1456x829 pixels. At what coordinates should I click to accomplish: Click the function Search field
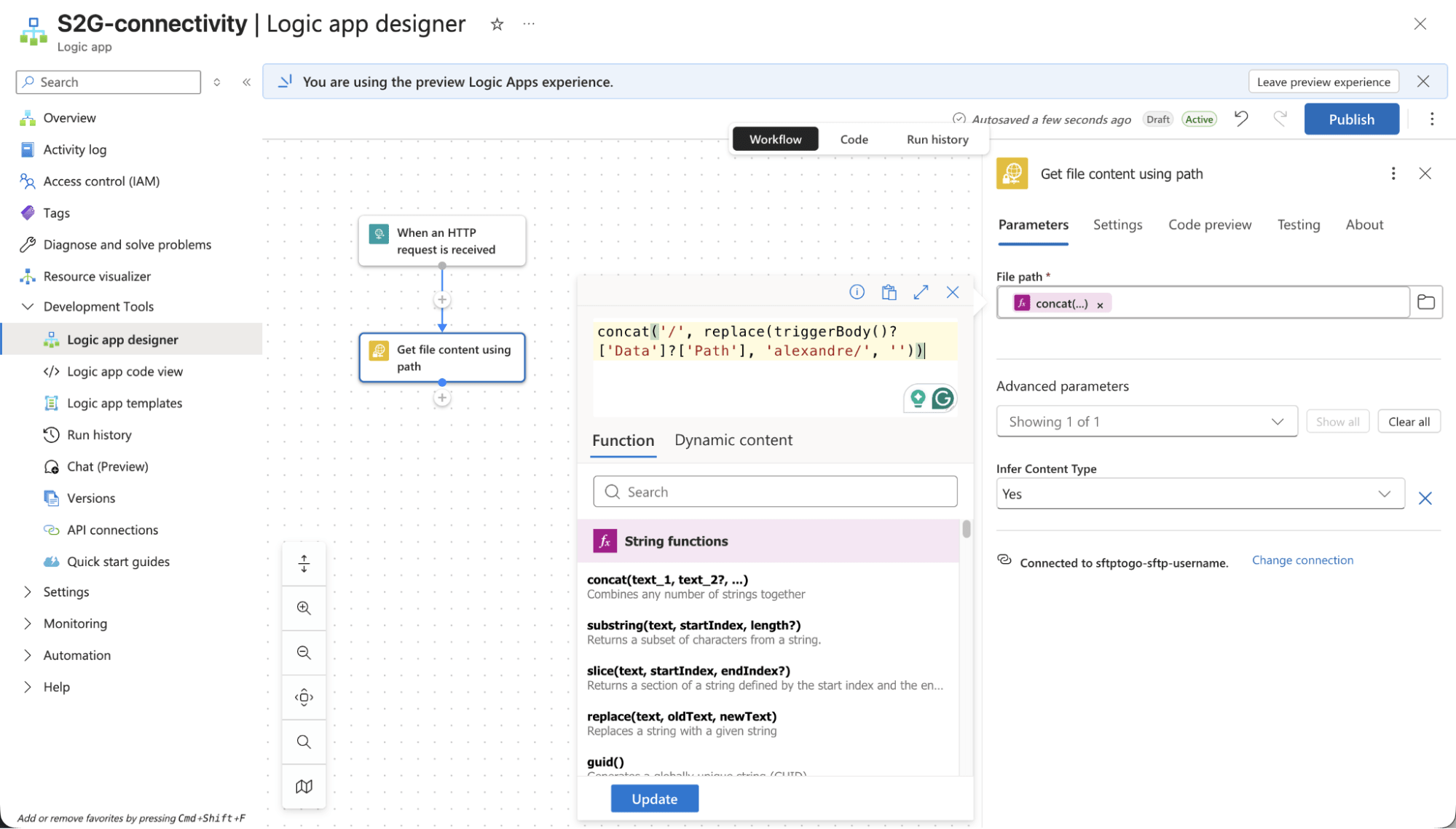coord(775,492)
